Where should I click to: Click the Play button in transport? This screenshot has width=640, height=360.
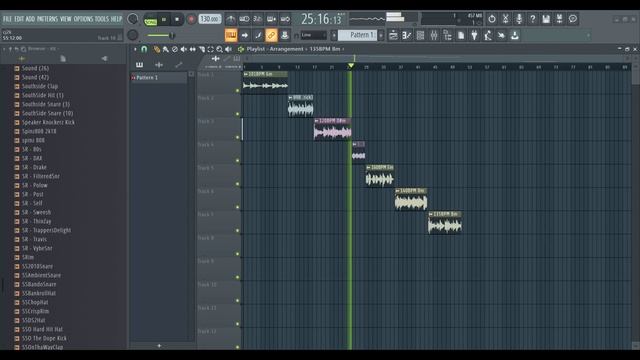(164, 19)
